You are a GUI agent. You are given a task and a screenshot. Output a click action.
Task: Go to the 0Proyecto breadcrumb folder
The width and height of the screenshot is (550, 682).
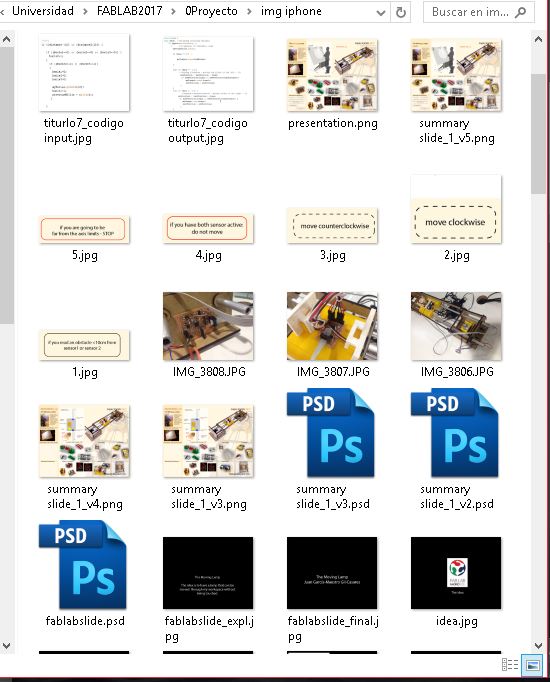(x=211, y=11)
